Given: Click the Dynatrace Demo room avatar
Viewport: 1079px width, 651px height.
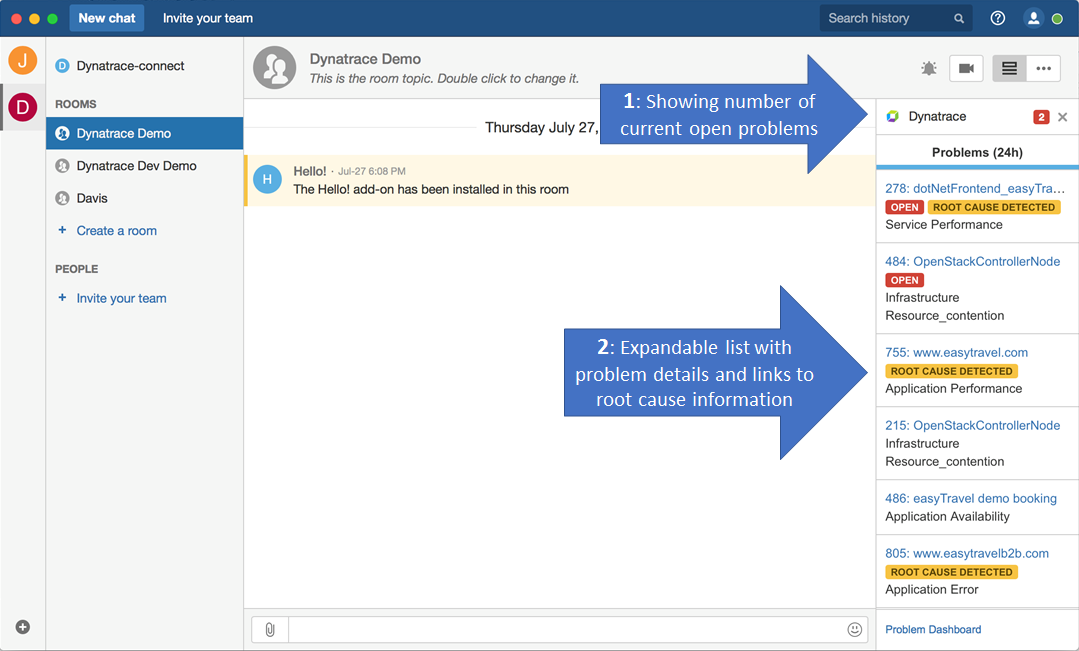Looking at the screenshot, I should (x=275, y=68).
